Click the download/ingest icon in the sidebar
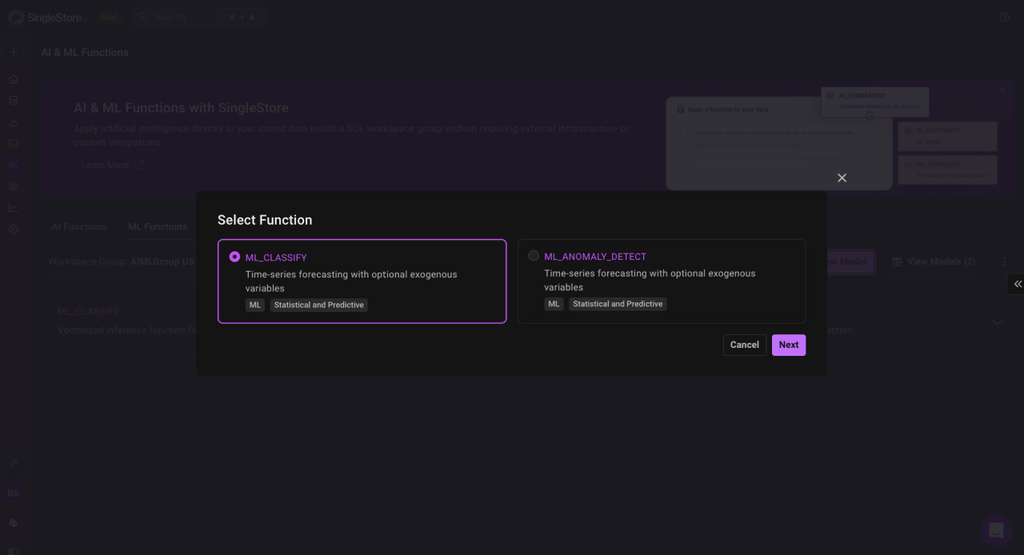 click(x=13, y=123)
